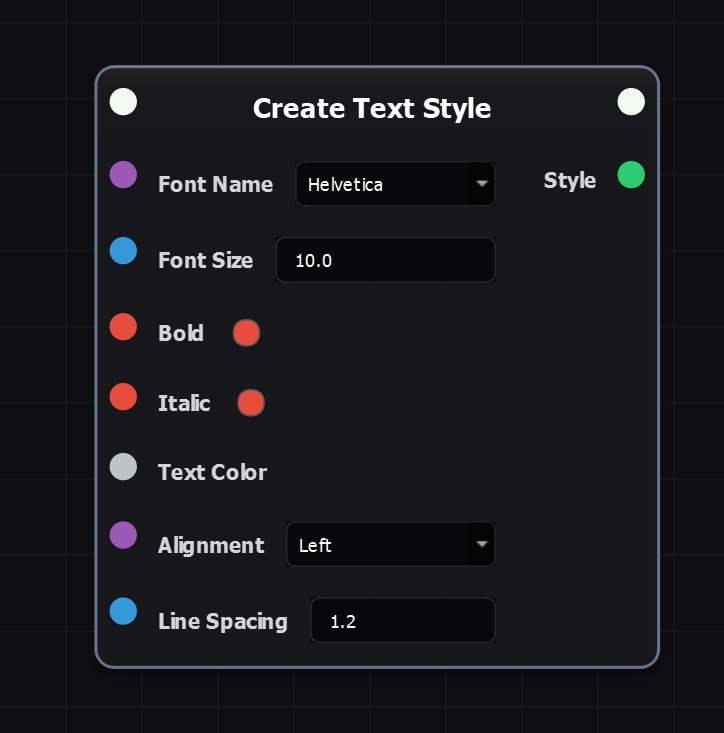
Task: Select the red Italic input pin
Action: [123, 396]
